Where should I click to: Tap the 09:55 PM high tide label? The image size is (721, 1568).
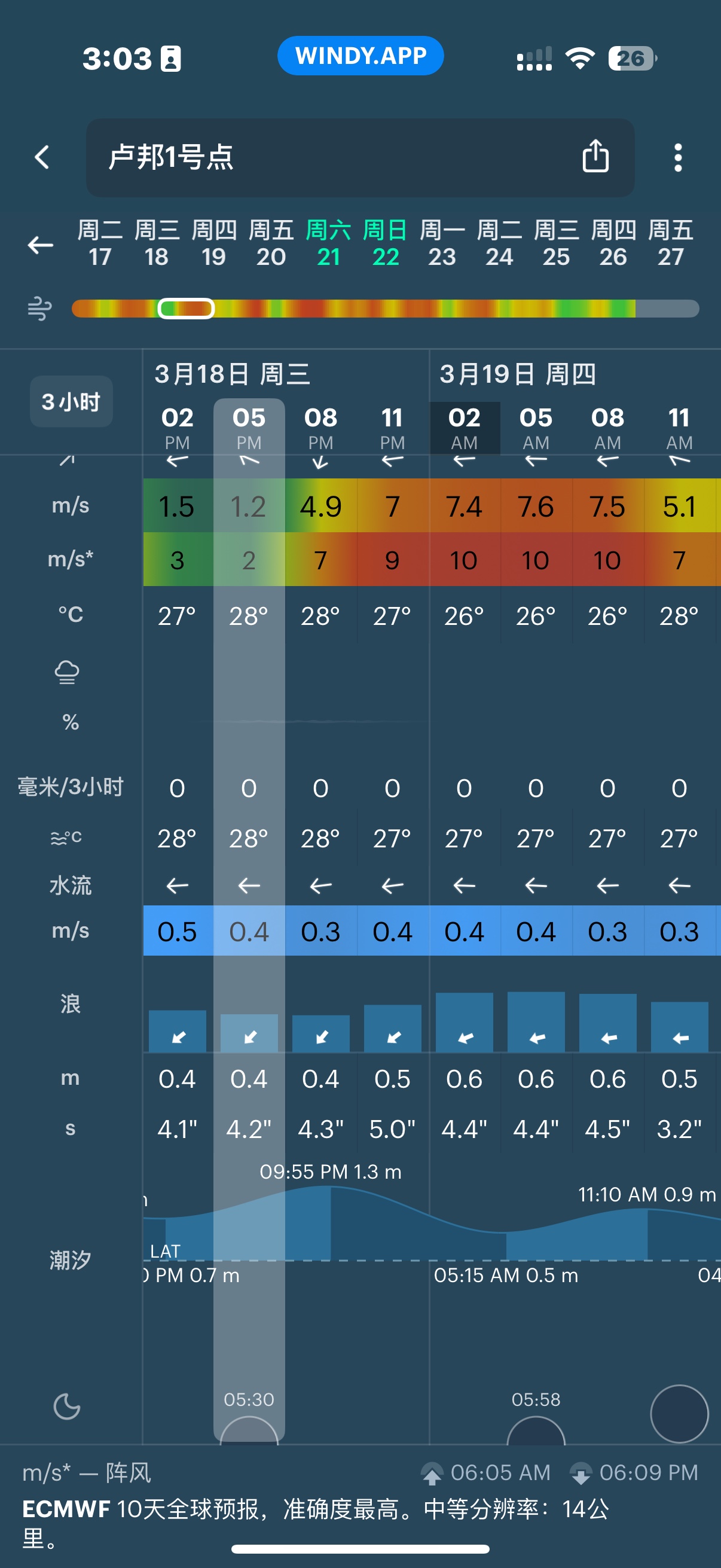331,1172
